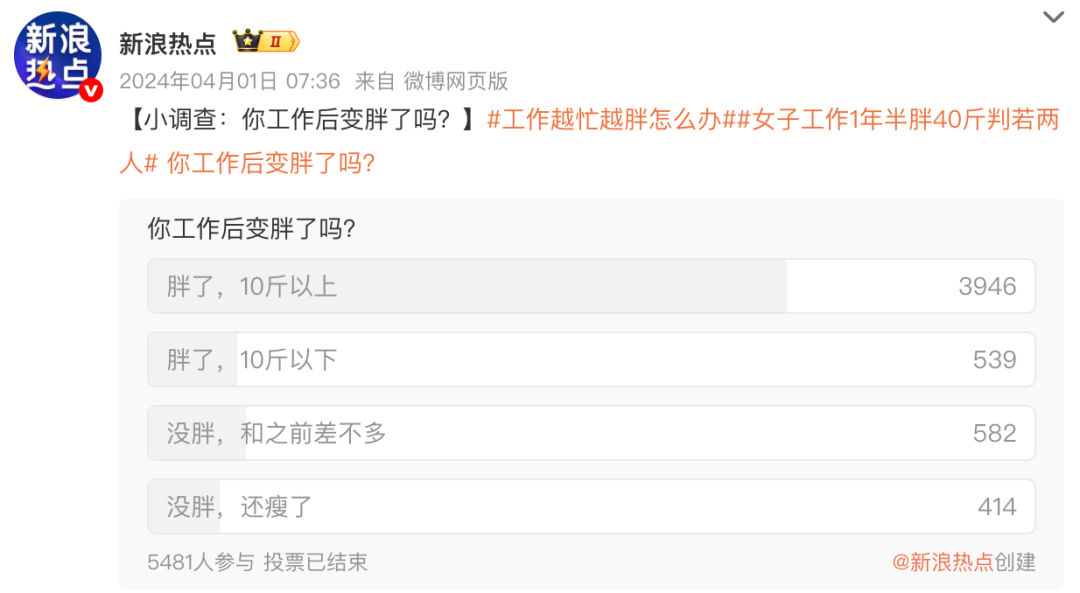Open the 2024年04月01日 07:36 timestamp

230,81
